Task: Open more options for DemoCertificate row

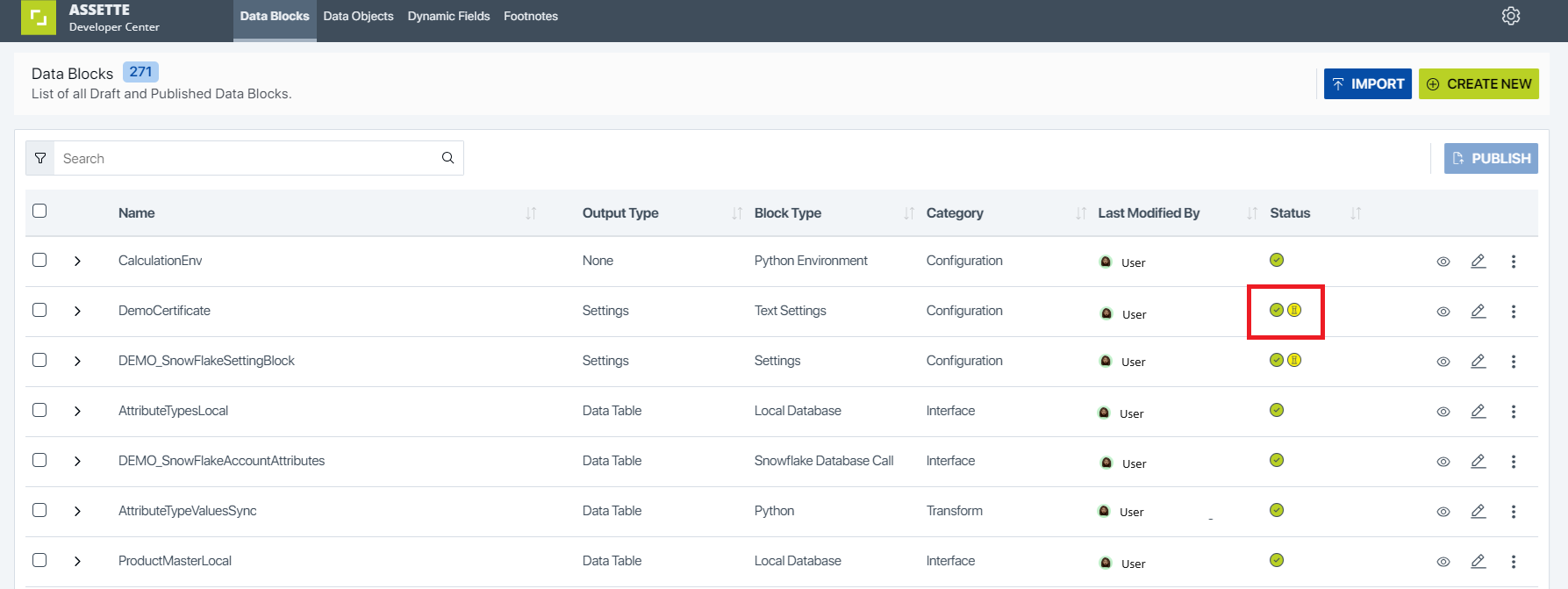Action: coord(1514,312)
